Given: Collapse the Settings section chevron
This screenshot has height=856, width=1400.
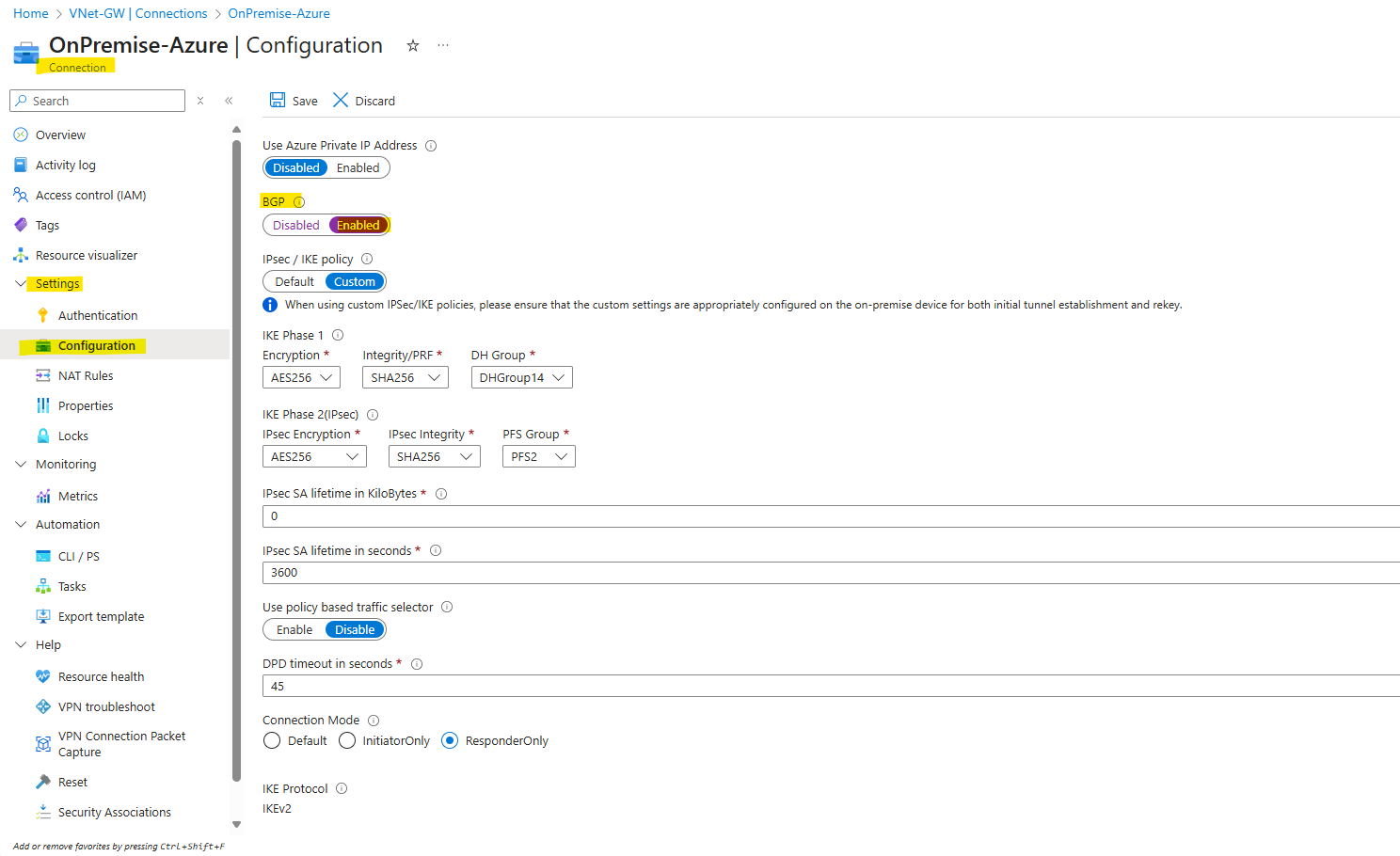Looking at the screenshot, I should click(21, 283).
